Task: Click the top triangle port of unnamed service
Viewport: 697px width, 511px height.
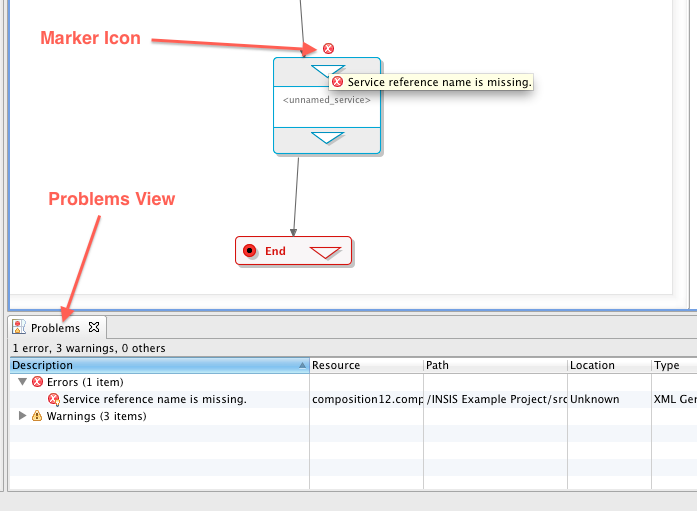Action: [322, 70]
